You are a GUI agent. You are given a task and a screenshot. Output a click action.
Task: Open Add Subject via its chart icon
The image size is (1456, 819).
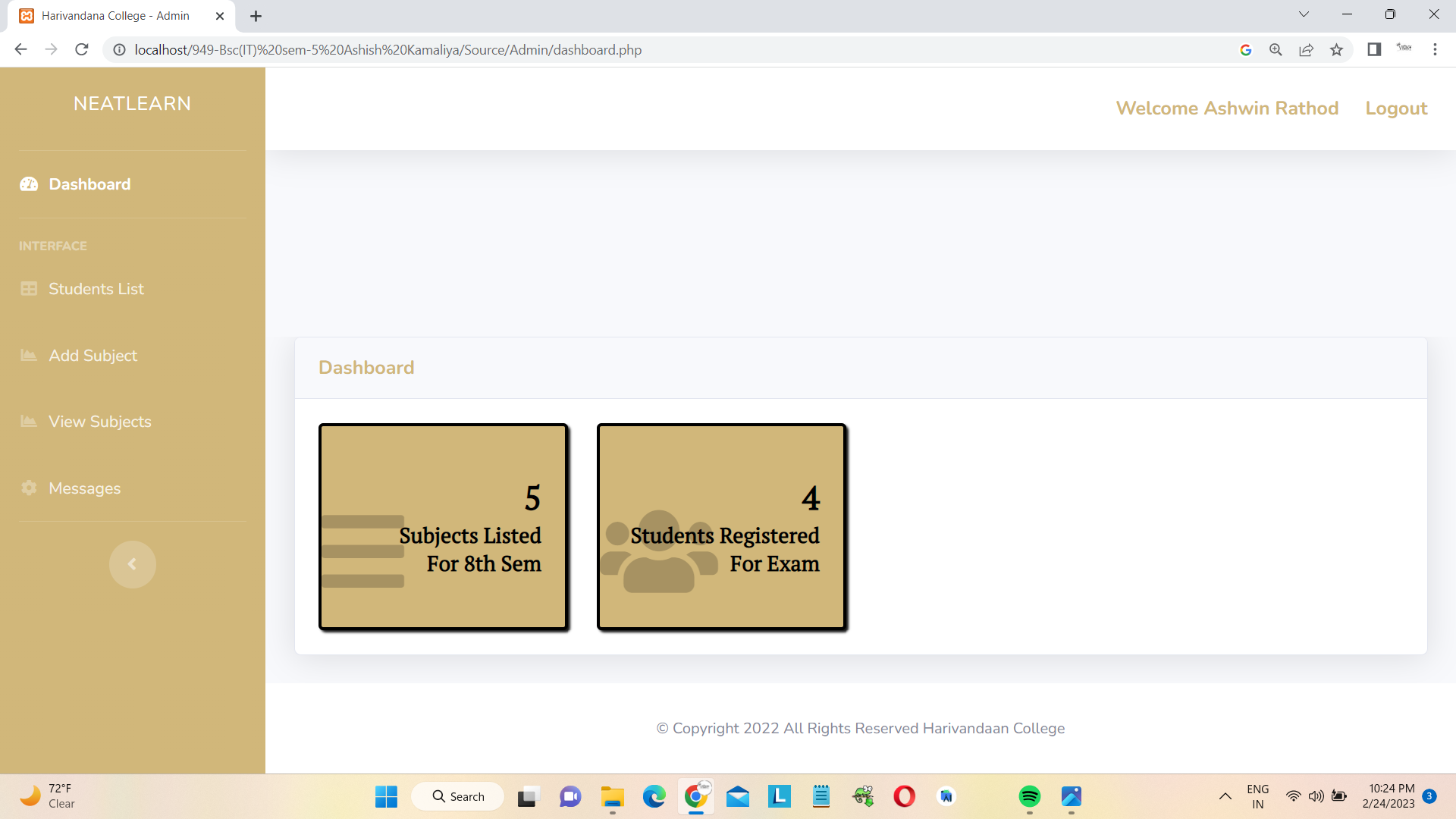[29, 355]
